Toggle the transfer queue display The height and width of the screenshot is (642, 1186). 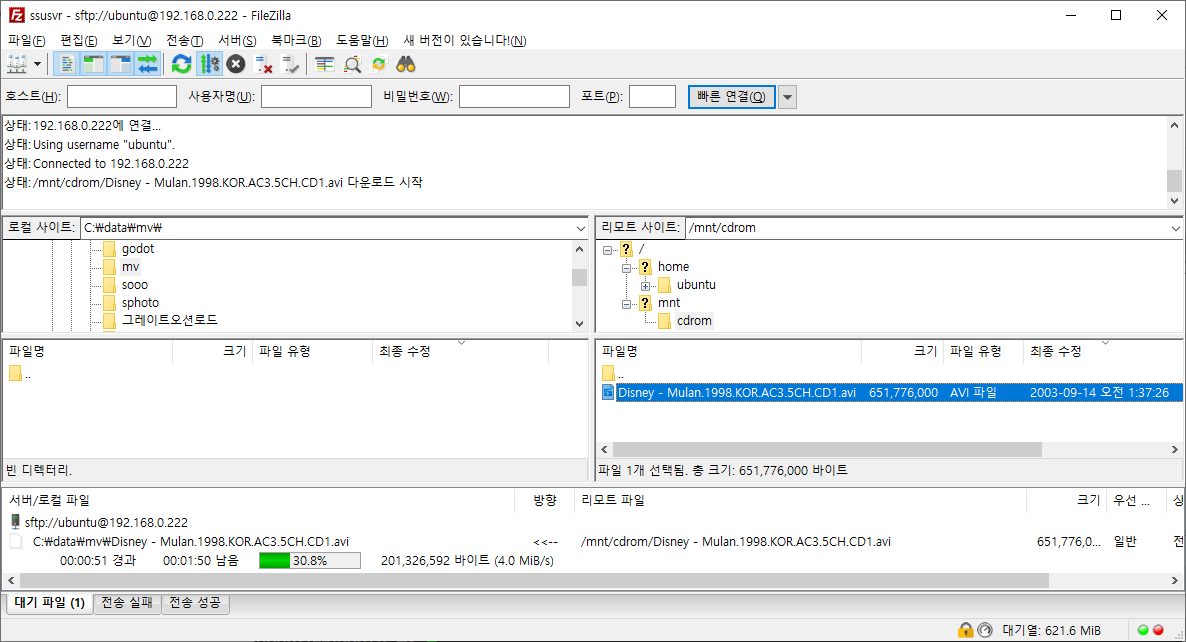(147, 64)
